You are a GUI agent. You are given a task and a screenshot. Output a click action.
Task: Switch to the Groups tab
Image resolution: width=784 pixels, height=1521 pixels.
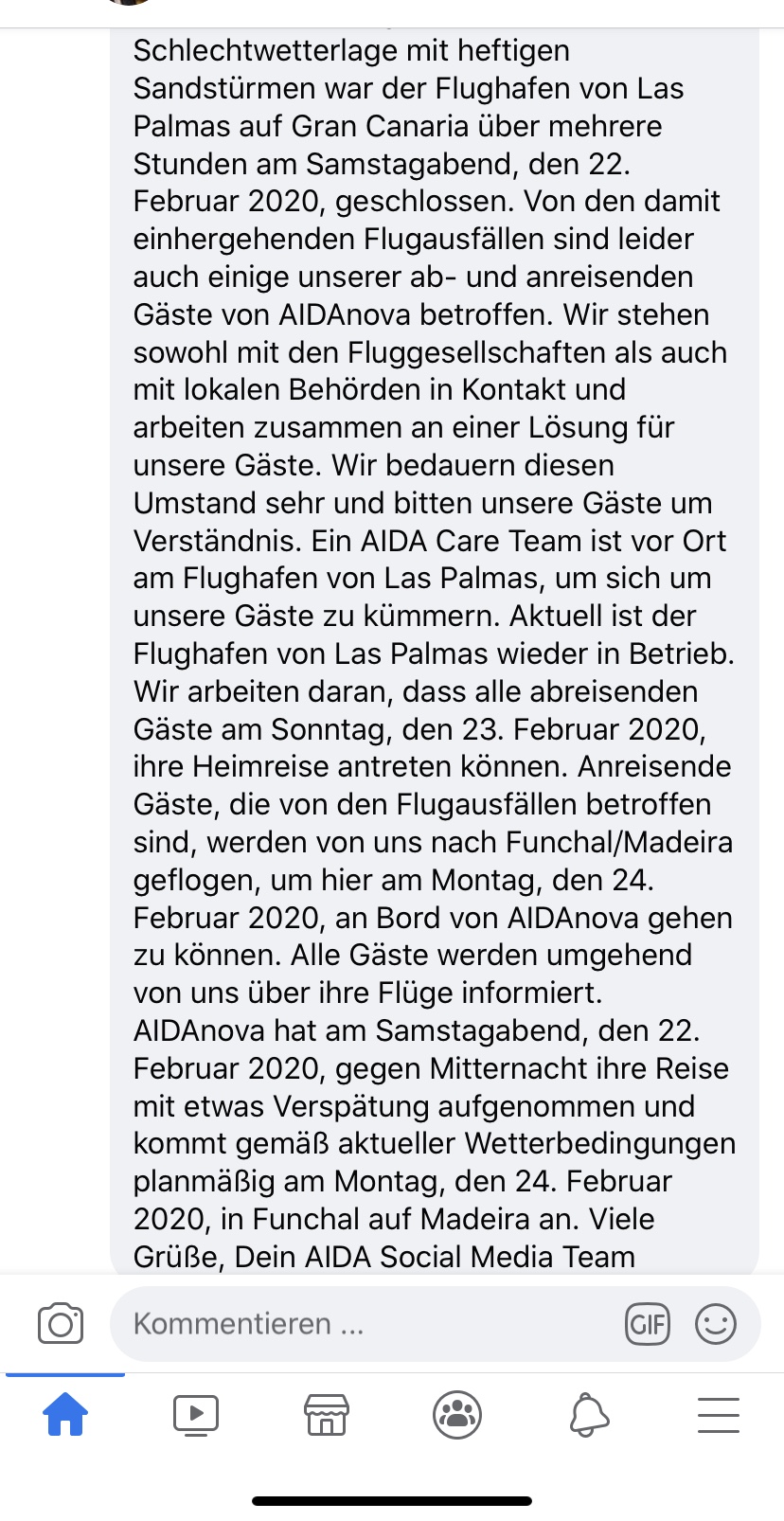coord(457,1415)
